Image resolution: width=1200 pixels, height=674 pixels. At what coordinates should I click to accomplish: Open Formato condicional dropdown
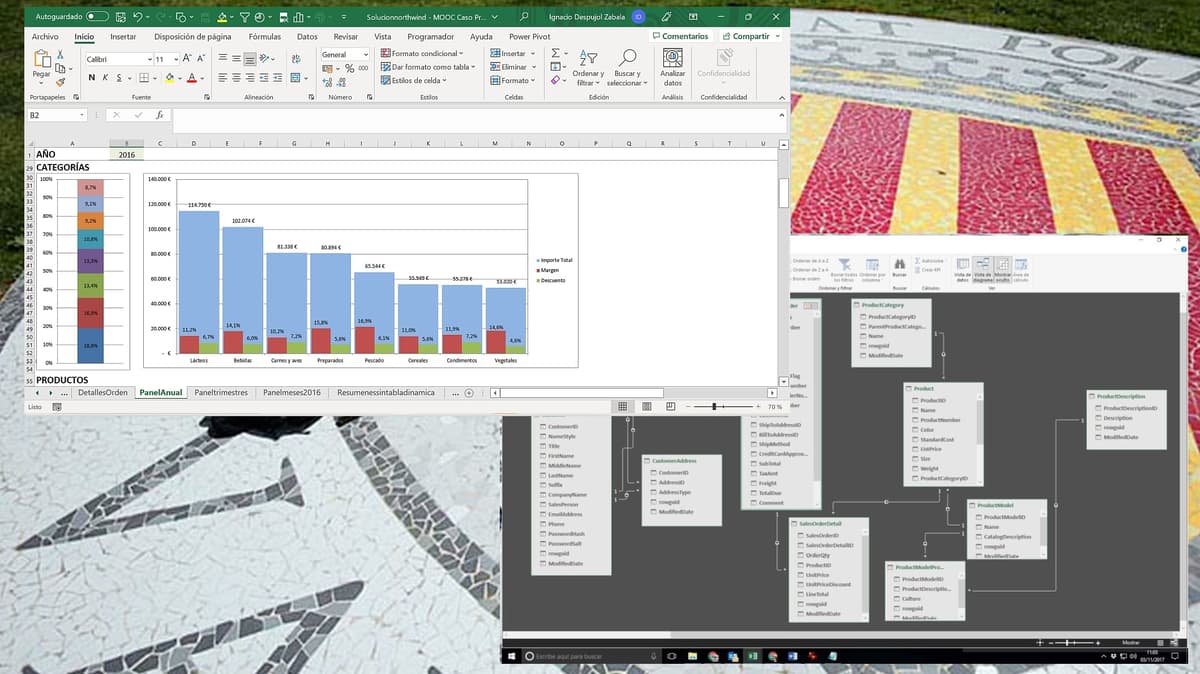tap(421, 54)
